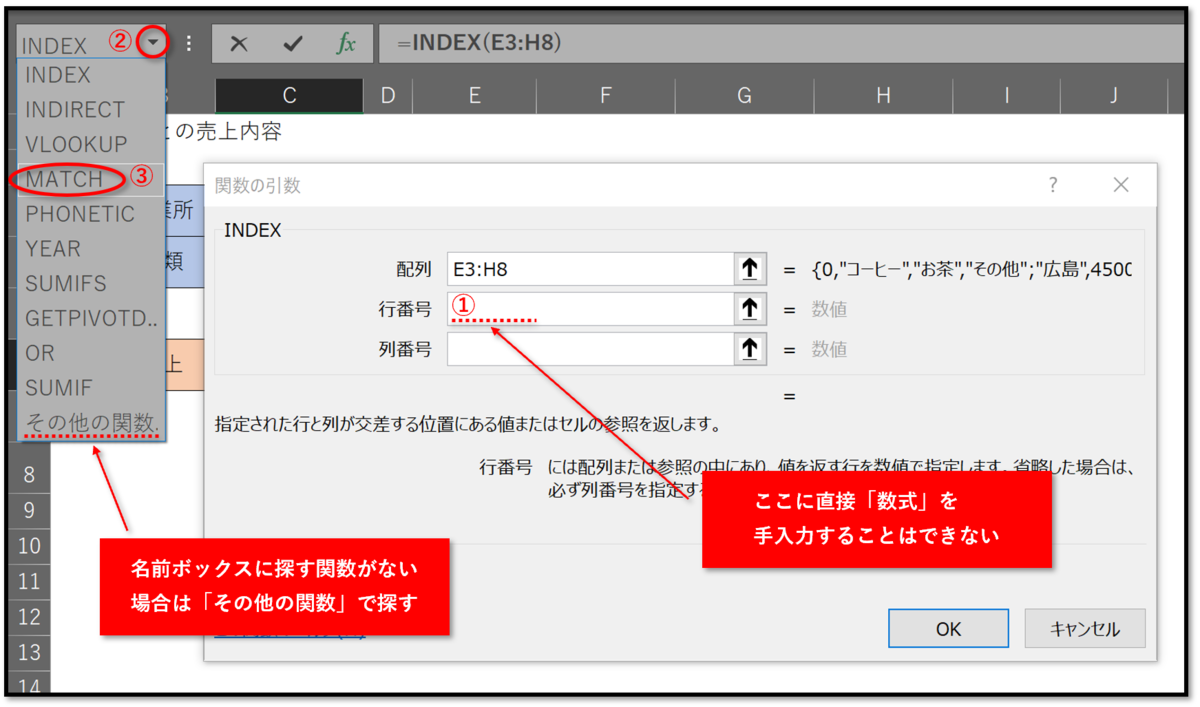Confirm formula with the checkmark icon
Viewport: 1200px width, 707px height.
(293, 44)
